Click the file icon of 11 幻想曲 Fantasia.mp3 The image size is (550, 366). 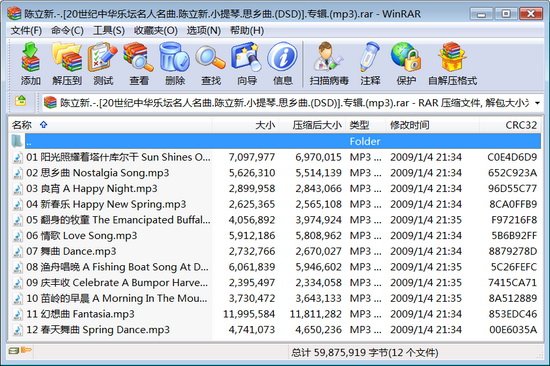coord(18,314)
